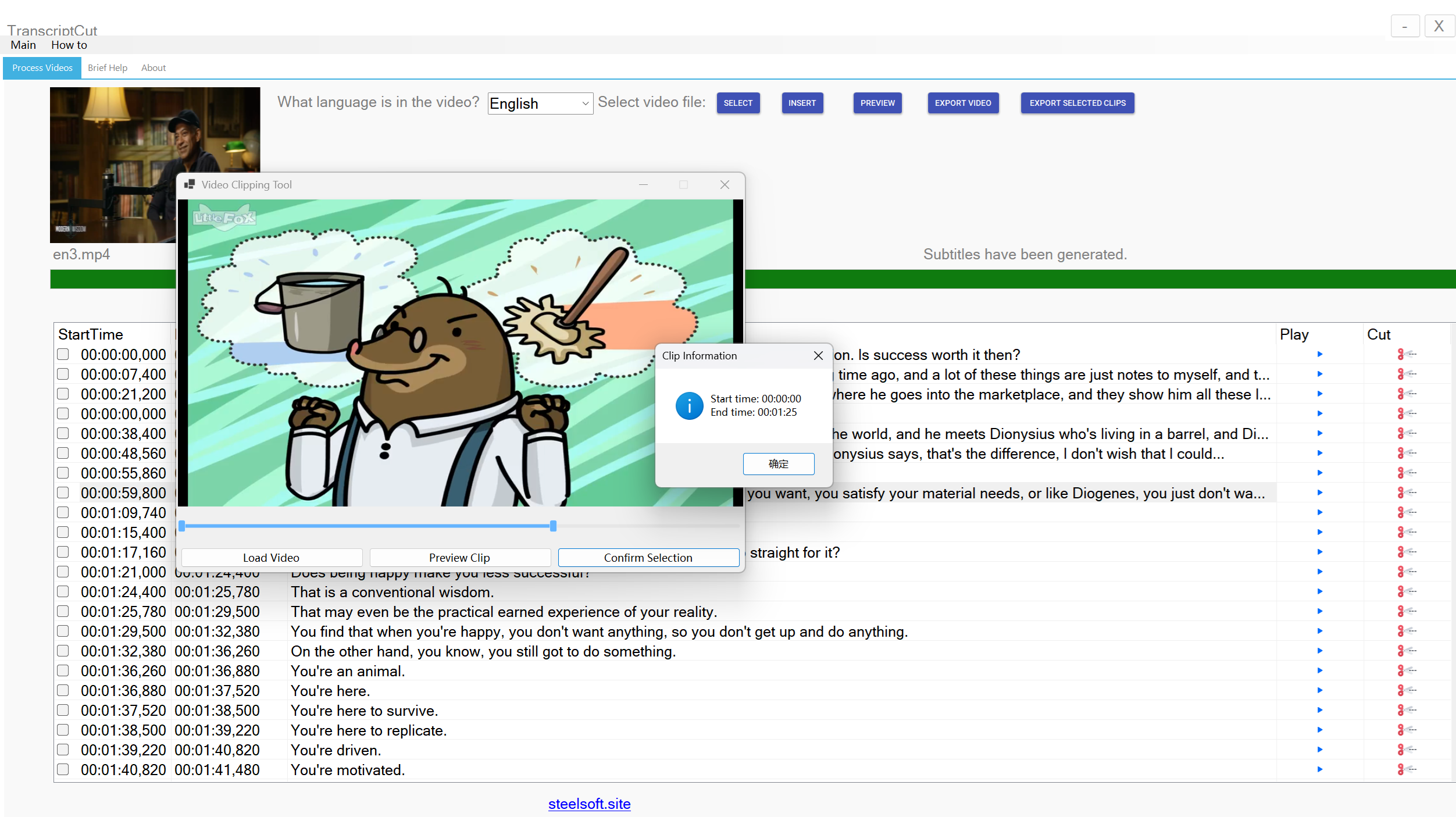Cut the clip in the 00:01:17,160 row

click(1407, 552)
